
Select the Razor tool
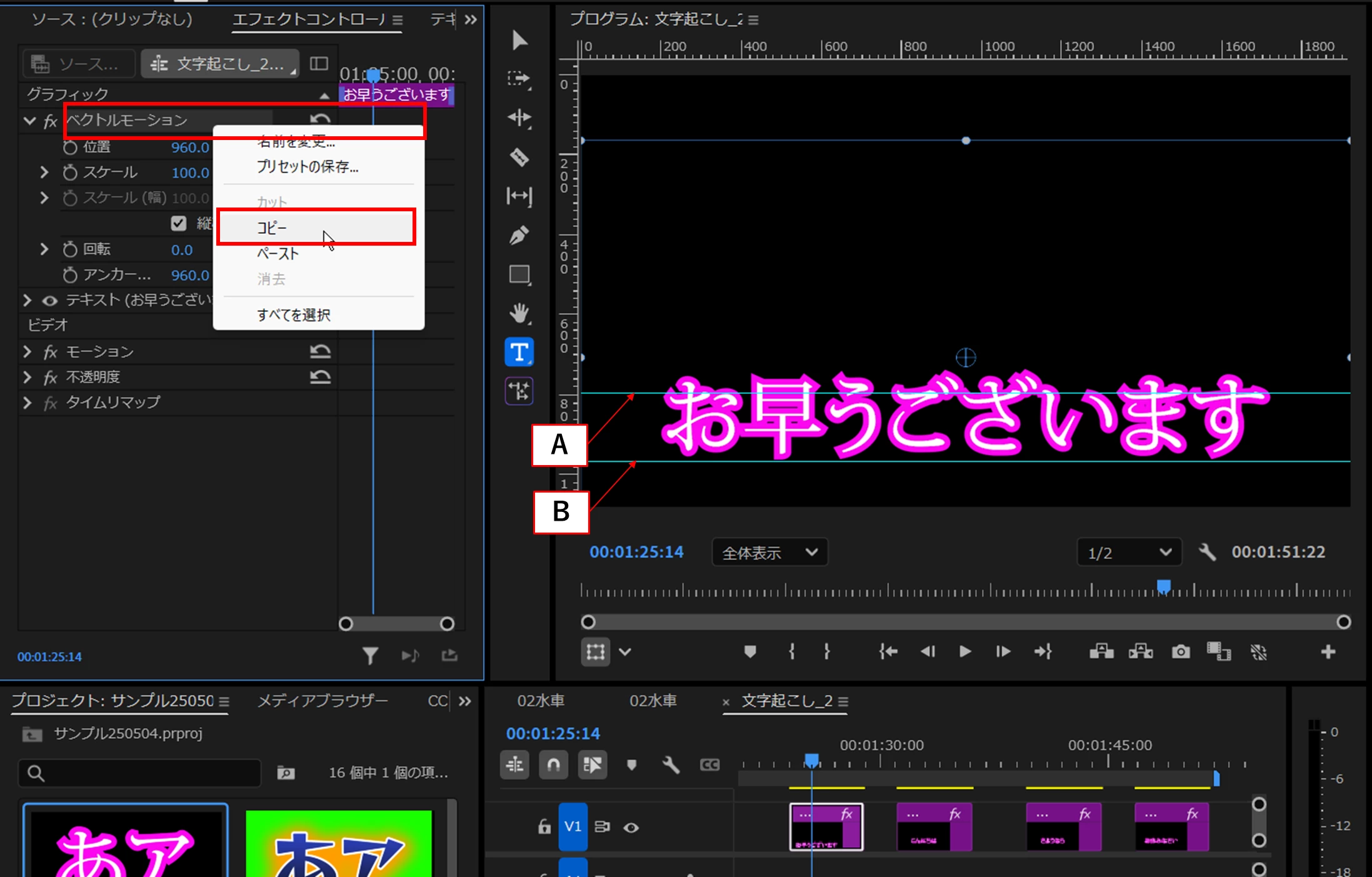519,157
